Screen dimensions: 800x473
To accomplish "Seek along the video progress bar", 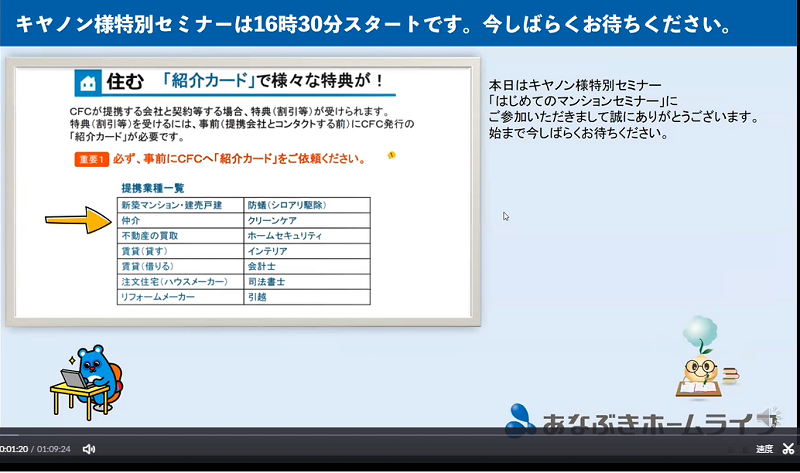I will coord(400,435).
